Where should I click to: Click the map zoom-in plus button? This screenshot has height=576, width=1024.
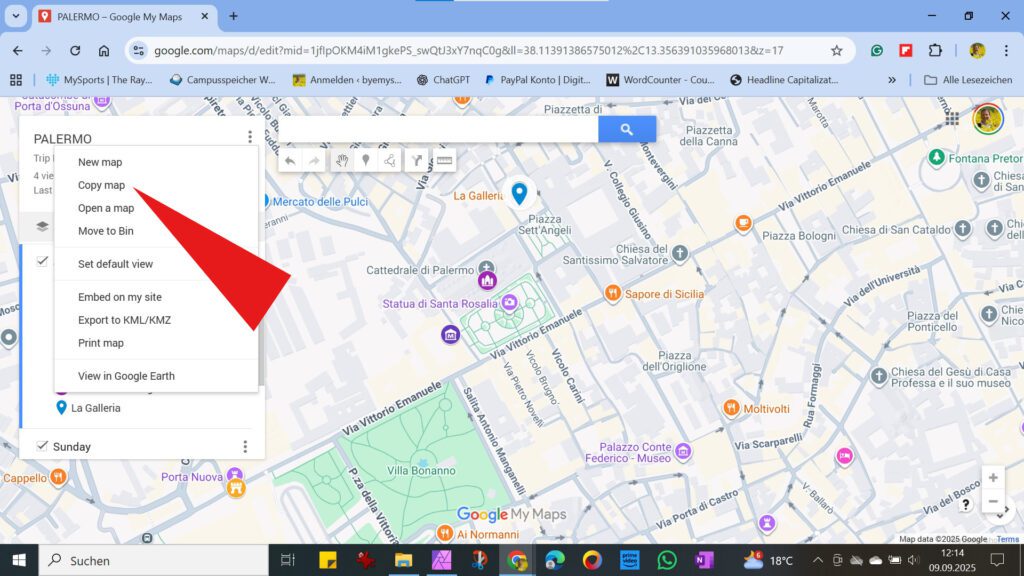pyautogui.click(x=993, y=477)
